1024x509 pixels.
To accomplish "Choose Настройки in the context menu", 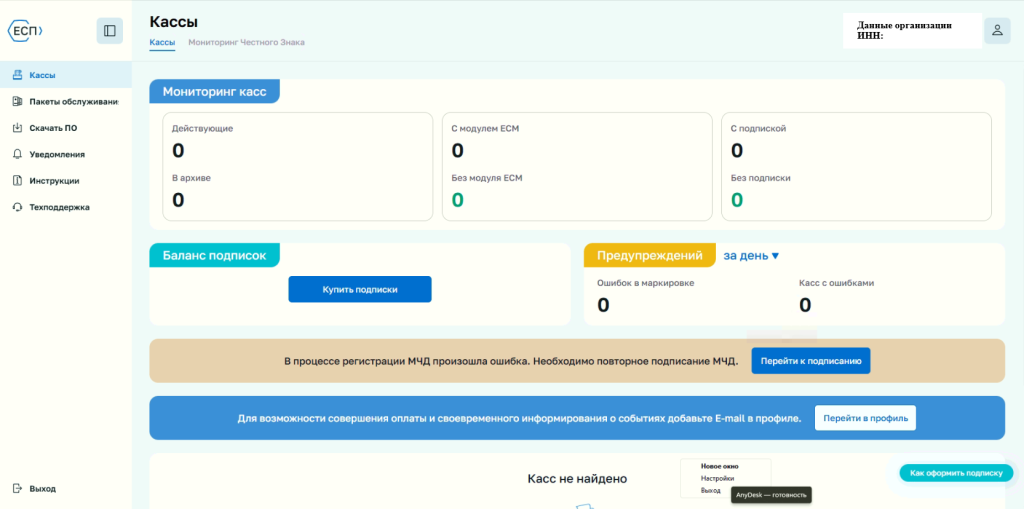I will point(717,478).
